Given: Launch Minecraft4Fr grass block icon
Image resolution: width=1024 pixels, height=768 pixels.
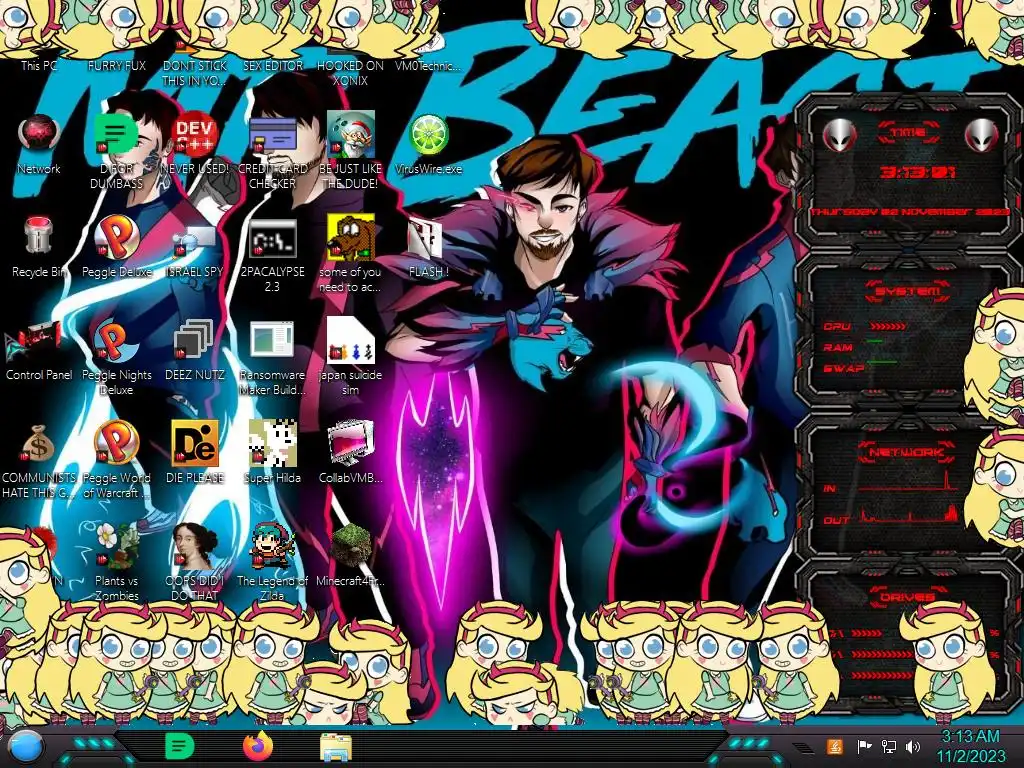Looking at the screenshot, I should point(351,546).
